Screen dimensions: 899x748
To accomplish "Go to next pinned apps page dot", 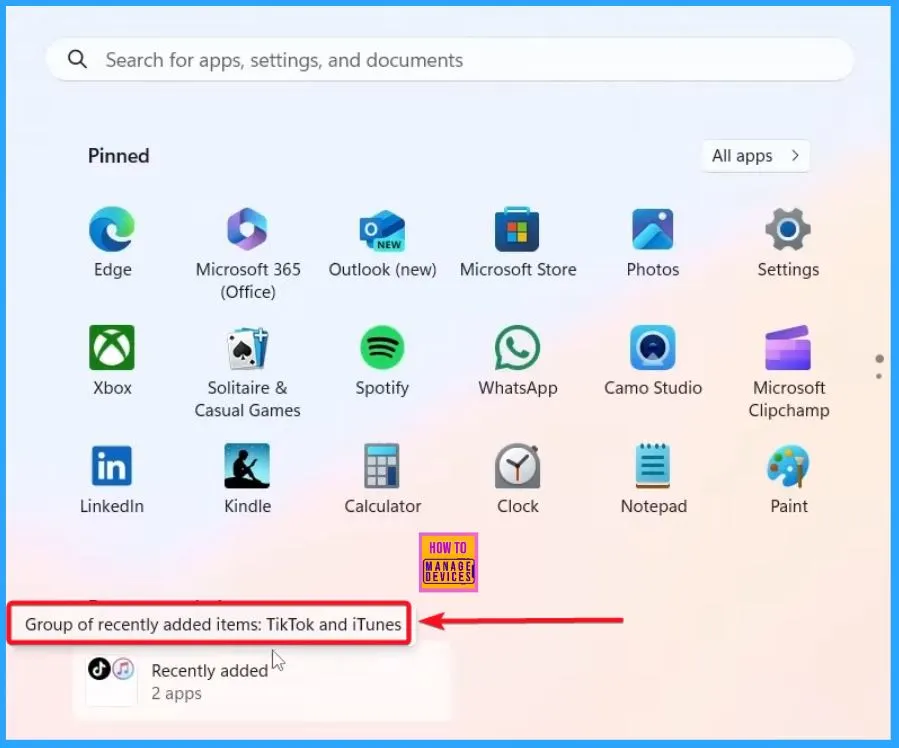I will click(x=879, y=377).
